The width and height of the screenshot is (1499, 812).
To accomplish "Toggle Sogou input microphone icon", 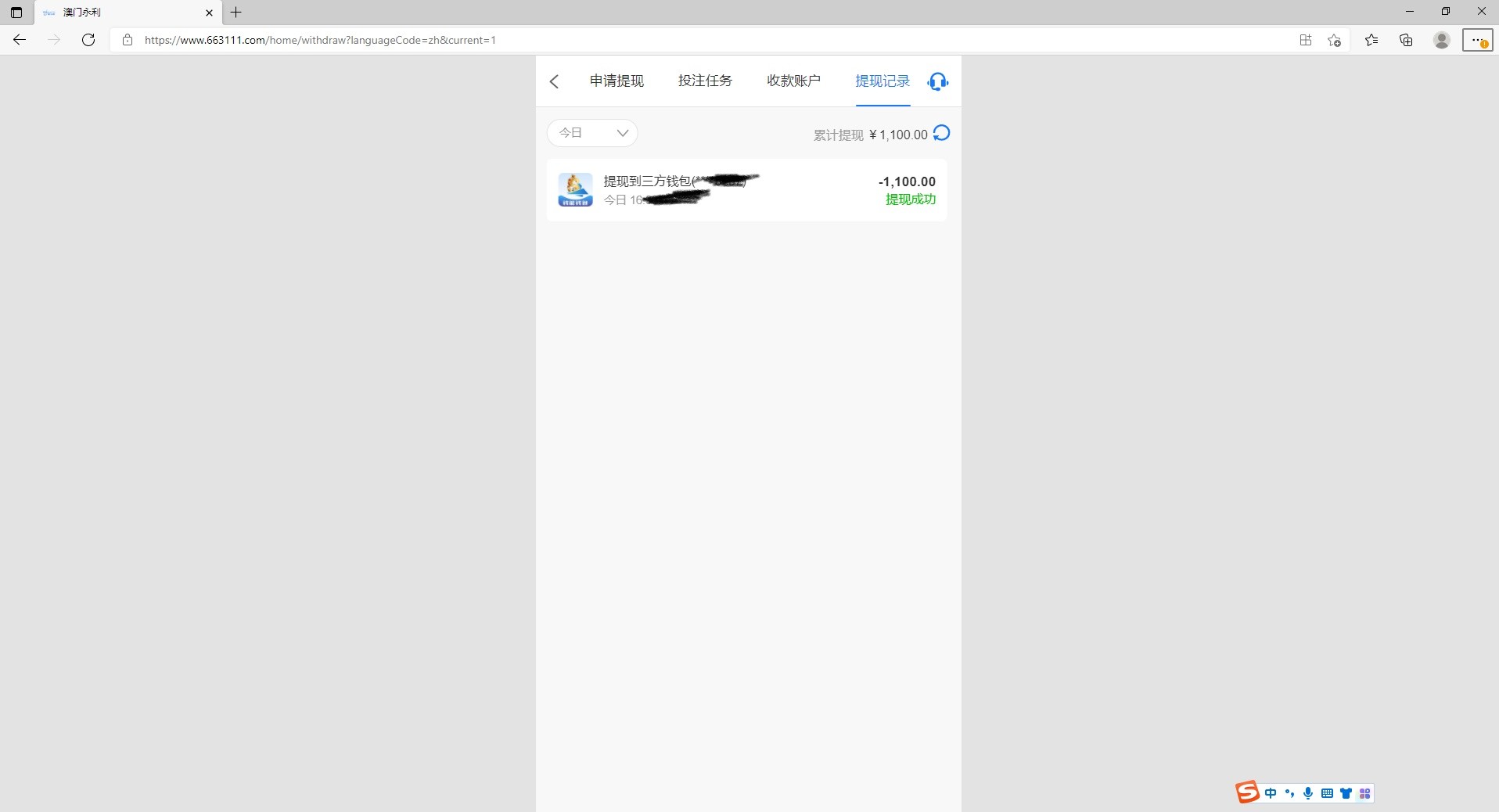I will coord(1307,793).
